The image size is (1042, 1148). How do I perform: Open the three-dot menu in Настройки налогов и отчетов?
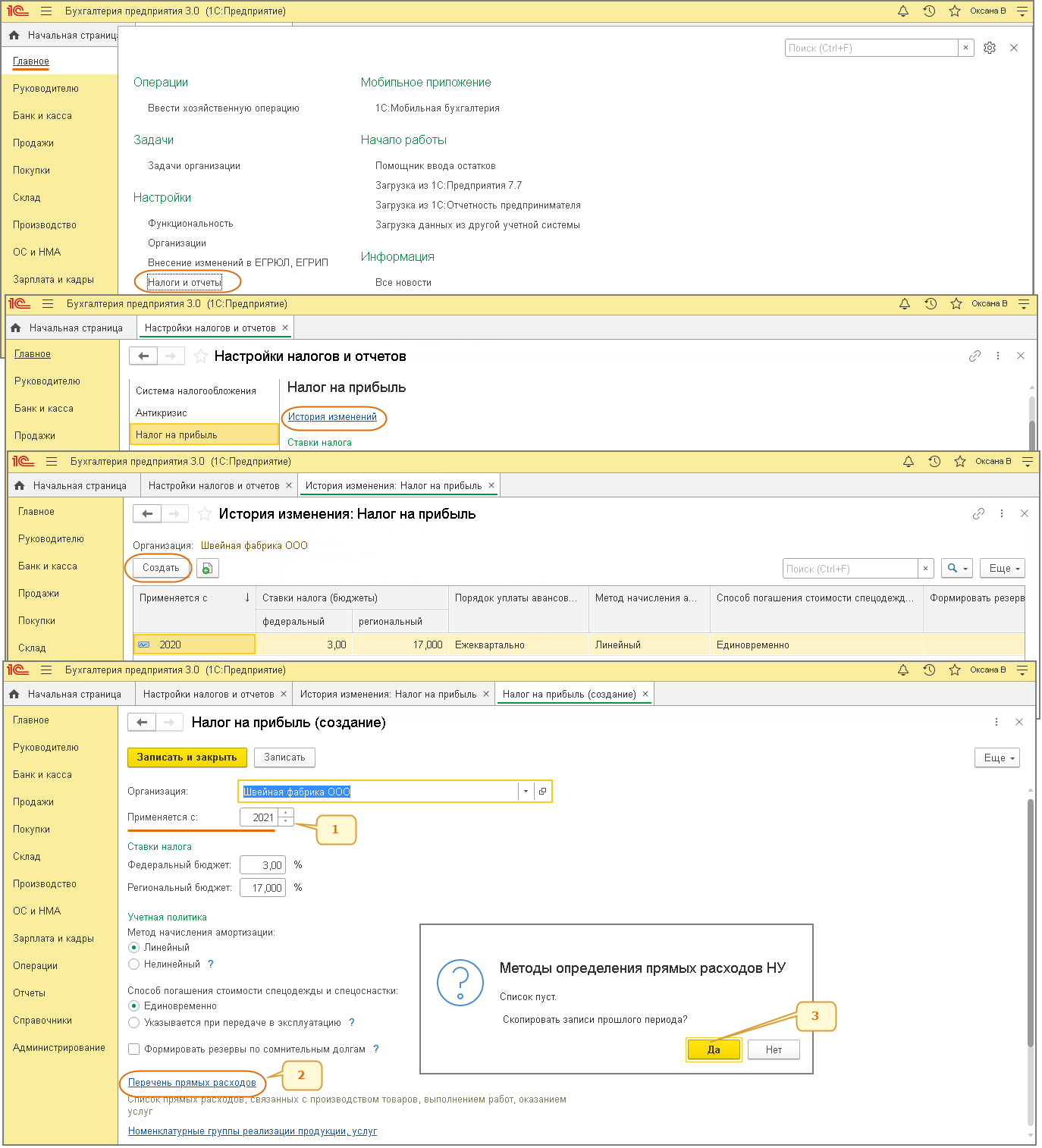998,356
